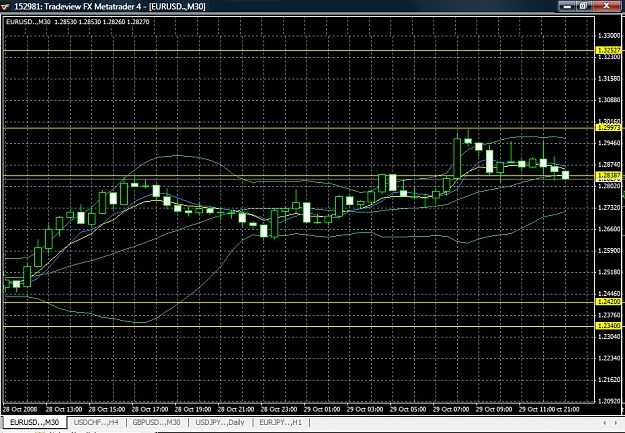The width and height of the screenshot is (625, 433).
Task: Click the 1.29460 price scale value
Action: (609, 143)
